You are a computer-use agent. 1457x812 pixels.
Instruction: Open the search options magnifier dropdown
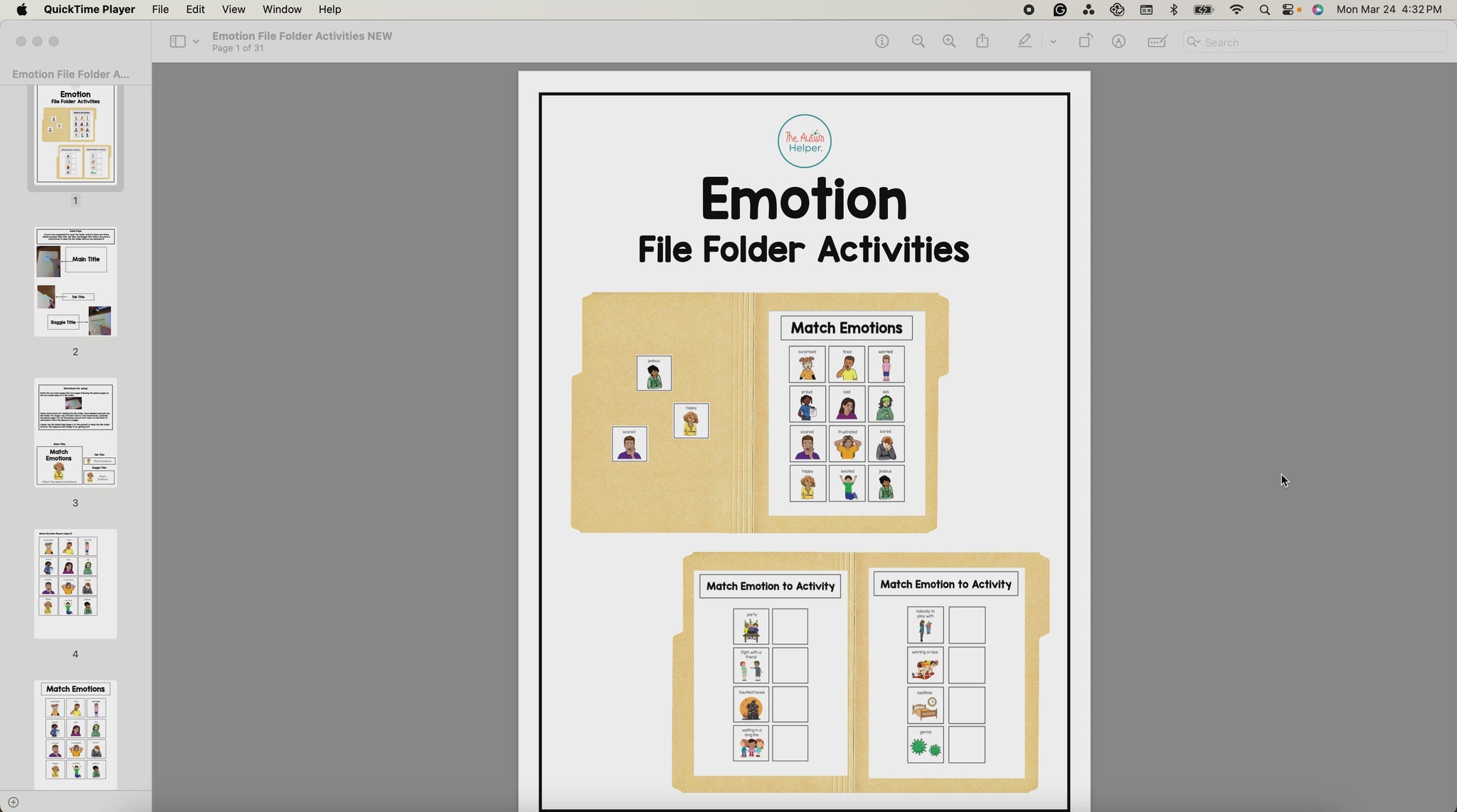(x=1194, y=42)
